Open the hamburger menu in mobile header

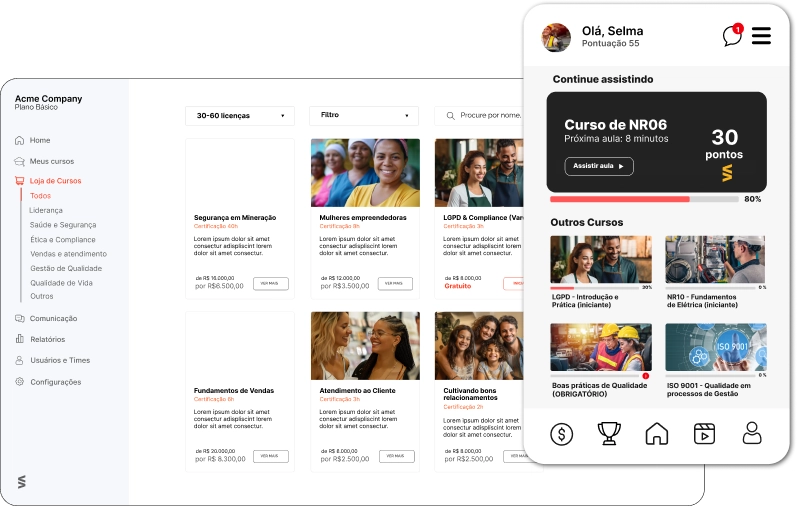coord(762,36)
